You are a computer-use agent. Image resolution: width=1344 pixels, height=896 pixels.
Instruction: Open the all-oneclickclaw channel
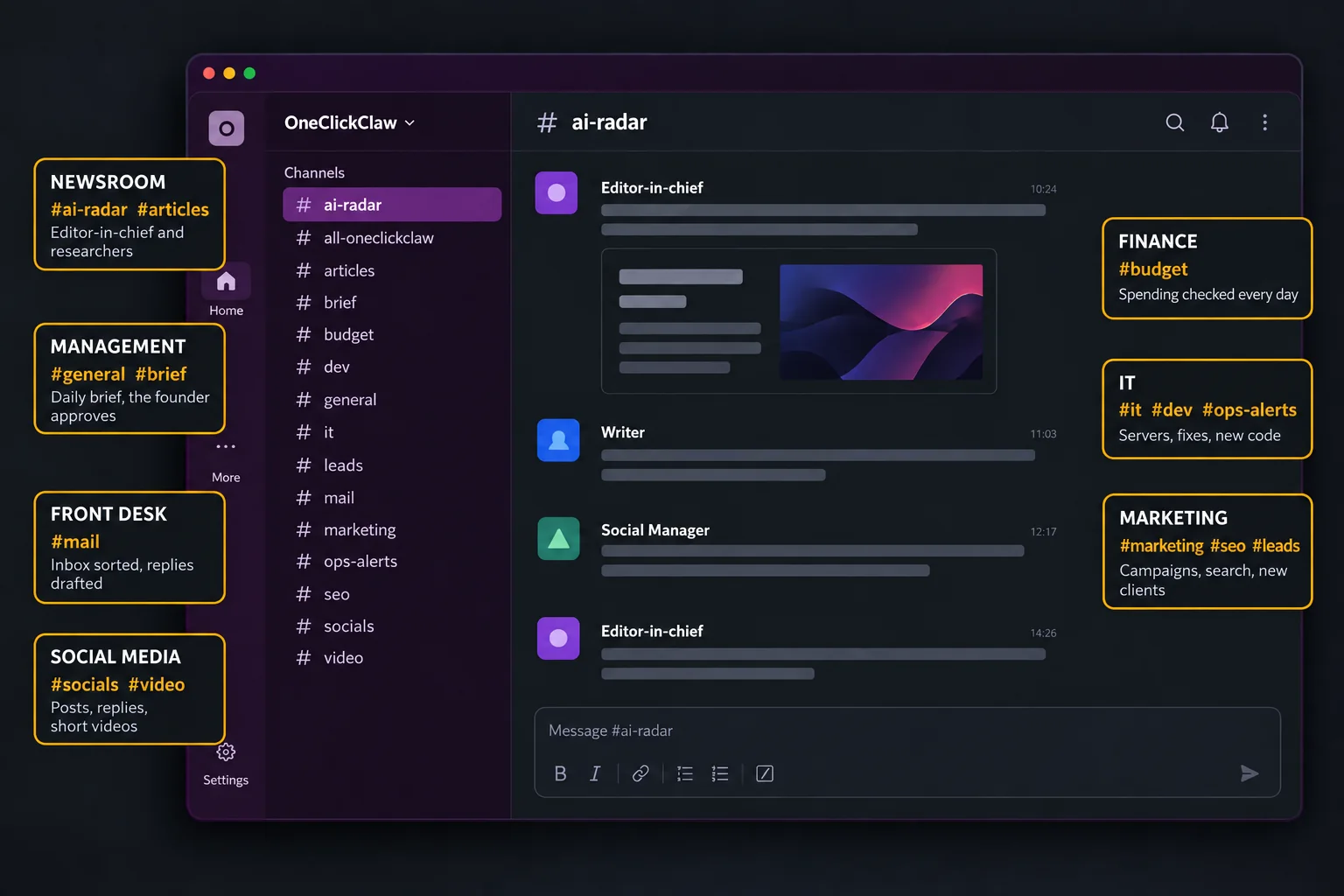(392, 238)
